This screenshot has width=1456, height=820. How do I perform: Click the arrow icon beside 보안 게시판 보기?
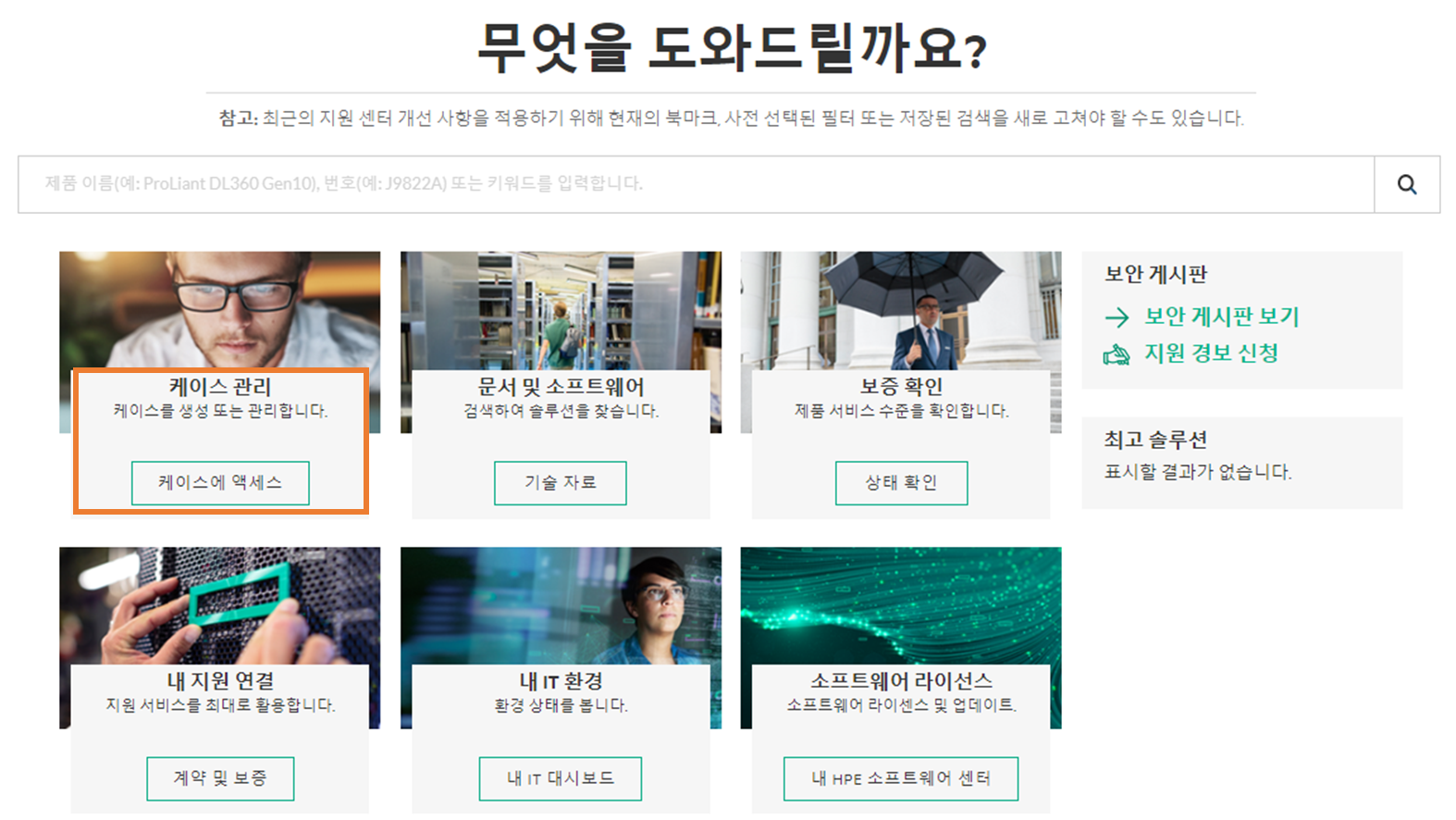[1117, 317]
